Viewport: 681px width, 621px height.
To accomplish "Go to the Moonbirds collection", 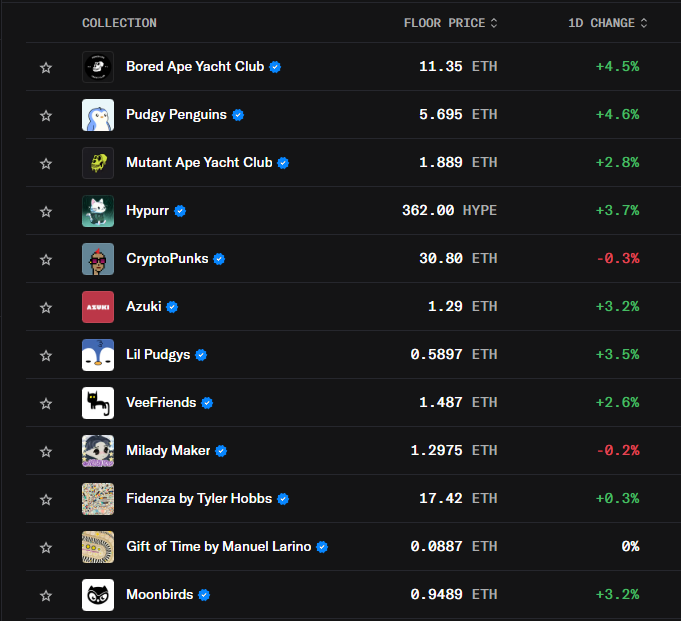I will tap(159, 595).
